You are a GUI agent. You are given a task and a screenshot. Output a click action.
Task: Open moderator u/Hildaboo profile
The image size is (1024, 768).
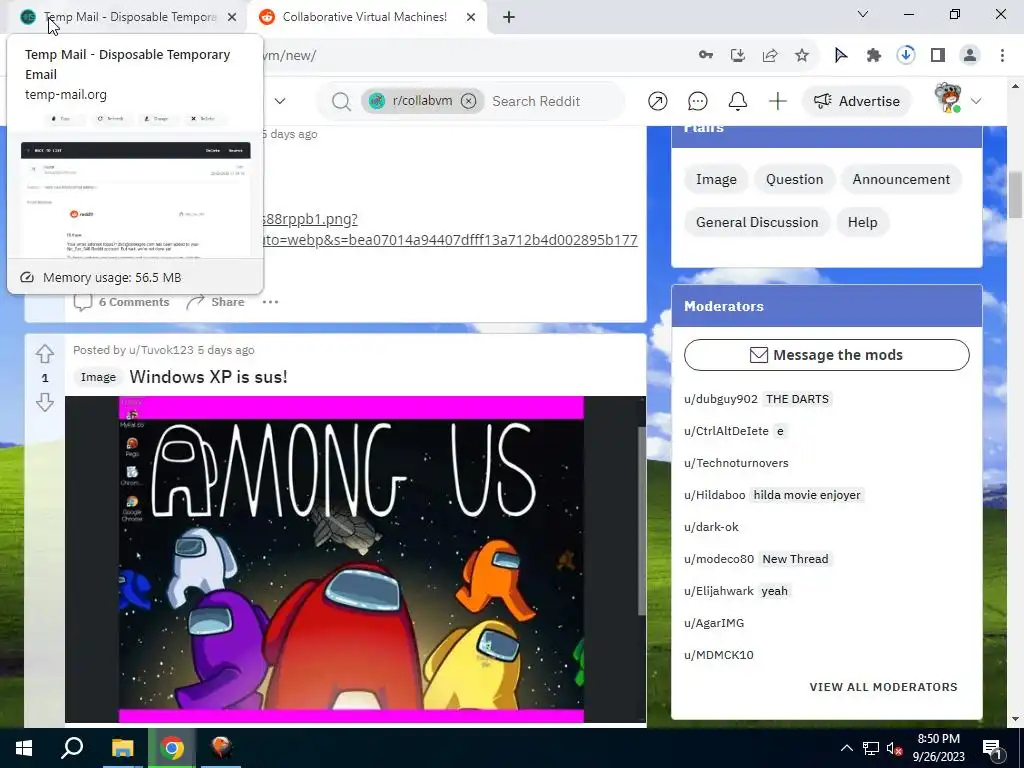[x=714, y=495]
